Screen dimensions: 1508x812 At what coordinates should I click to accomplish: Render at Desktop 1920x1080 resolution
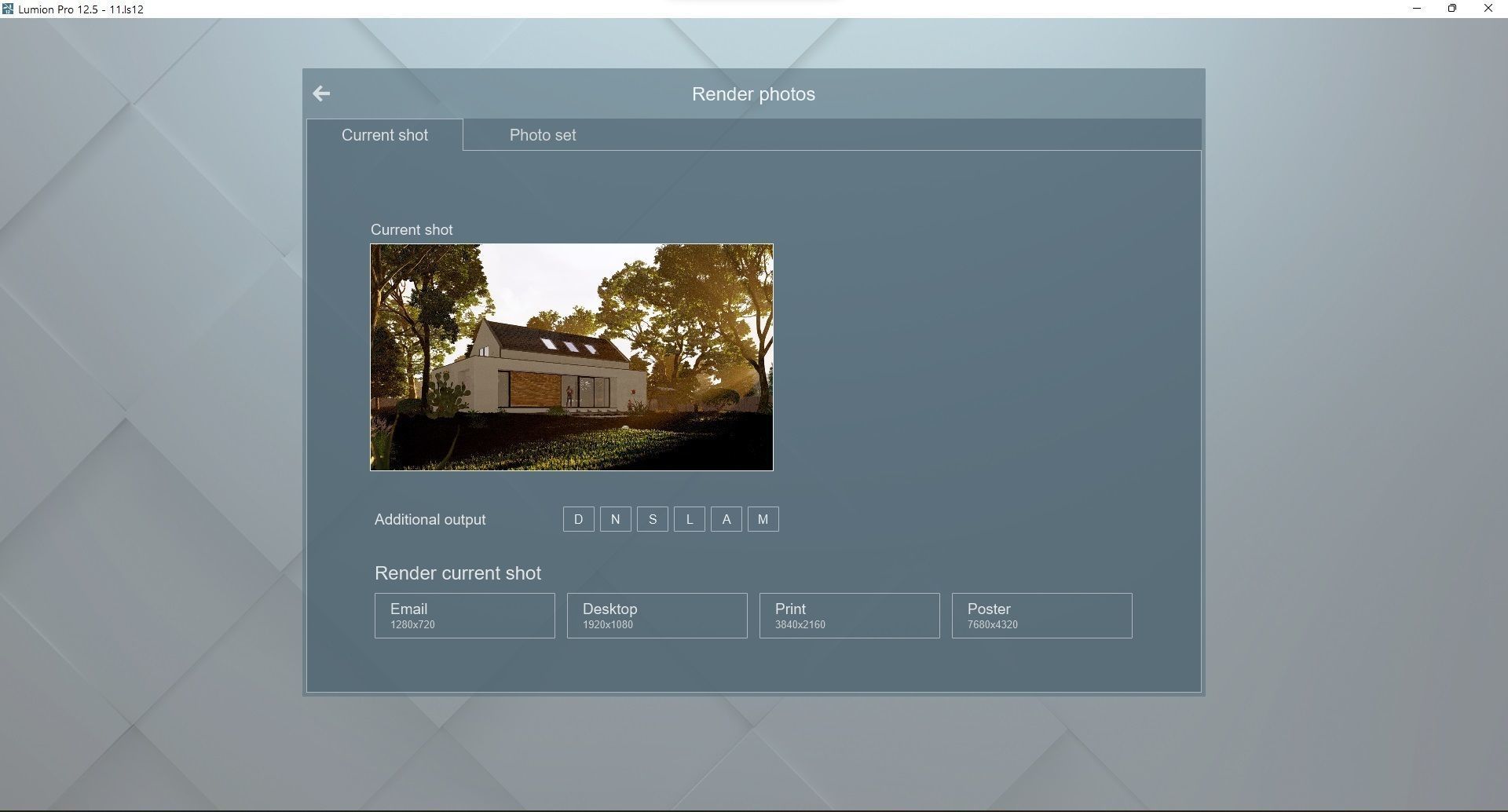tap(657, 616)
